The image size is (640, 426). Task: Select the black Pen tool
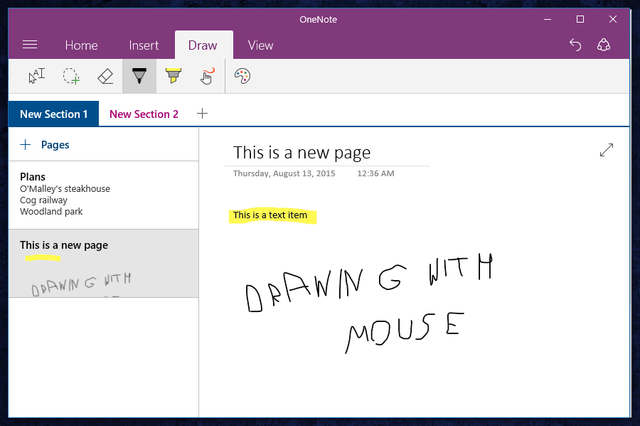139,76
